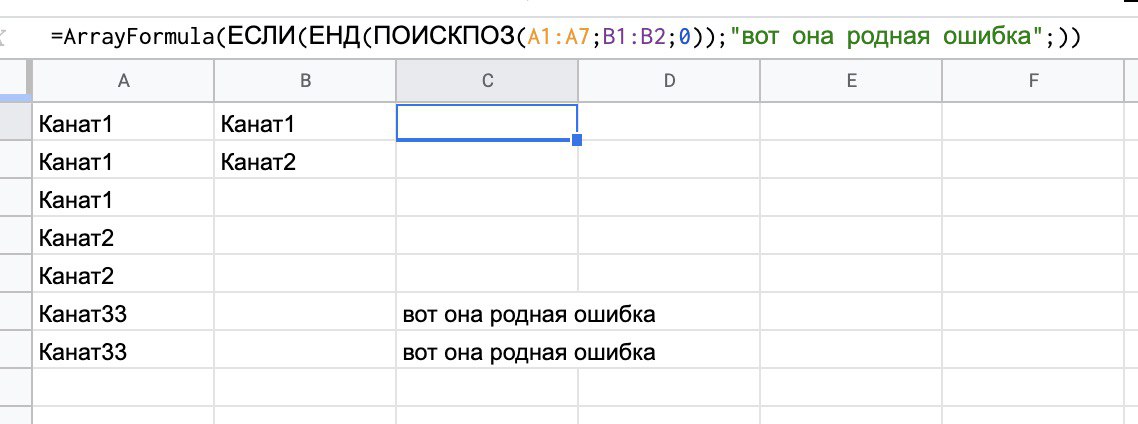Select cell A7 with Канат33
Image resolution: width=1138 pixels, height=424 pixels.
[x=124, y=352]
